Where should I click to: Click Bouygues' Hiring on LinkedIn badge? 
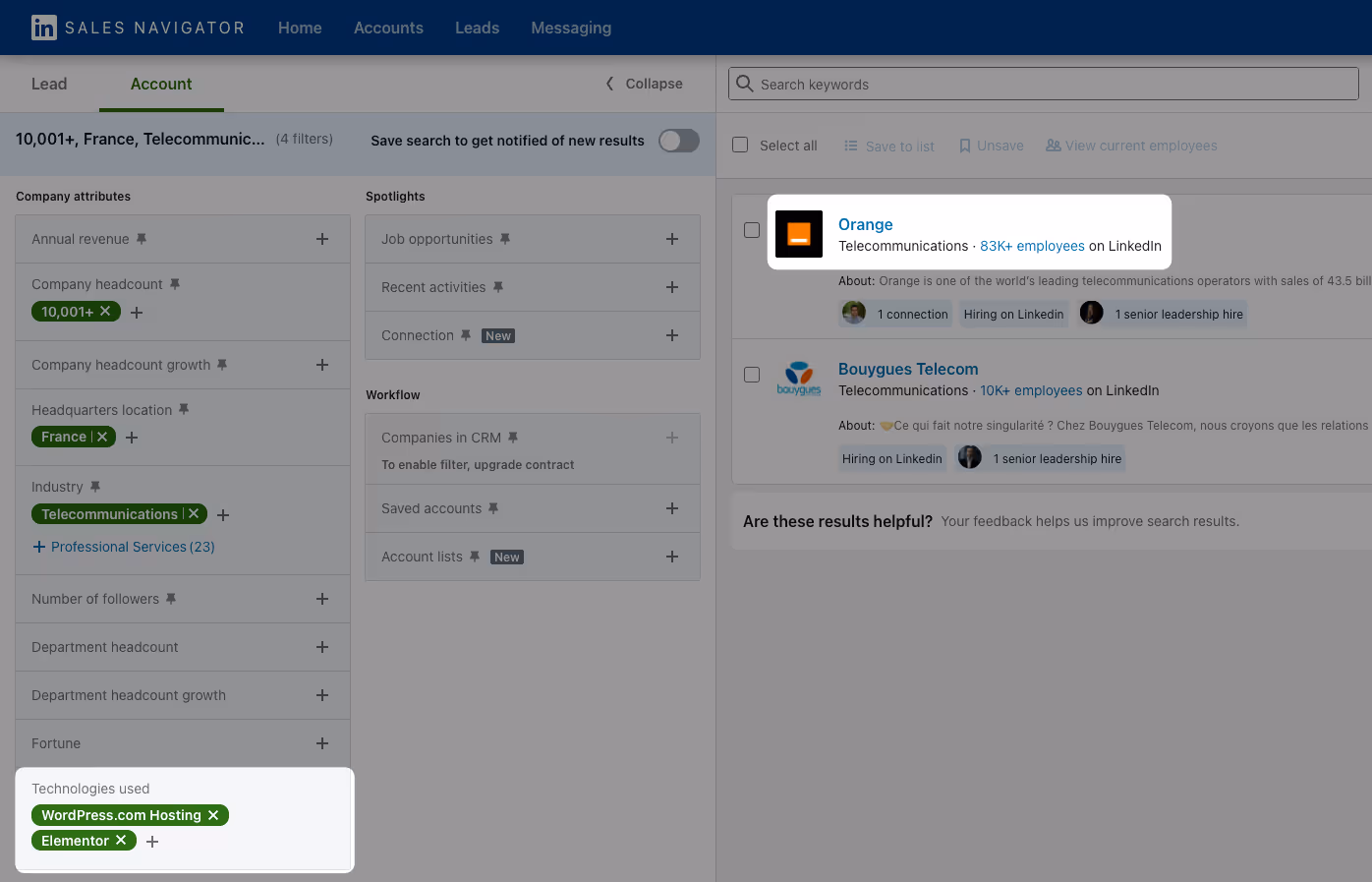891,458
